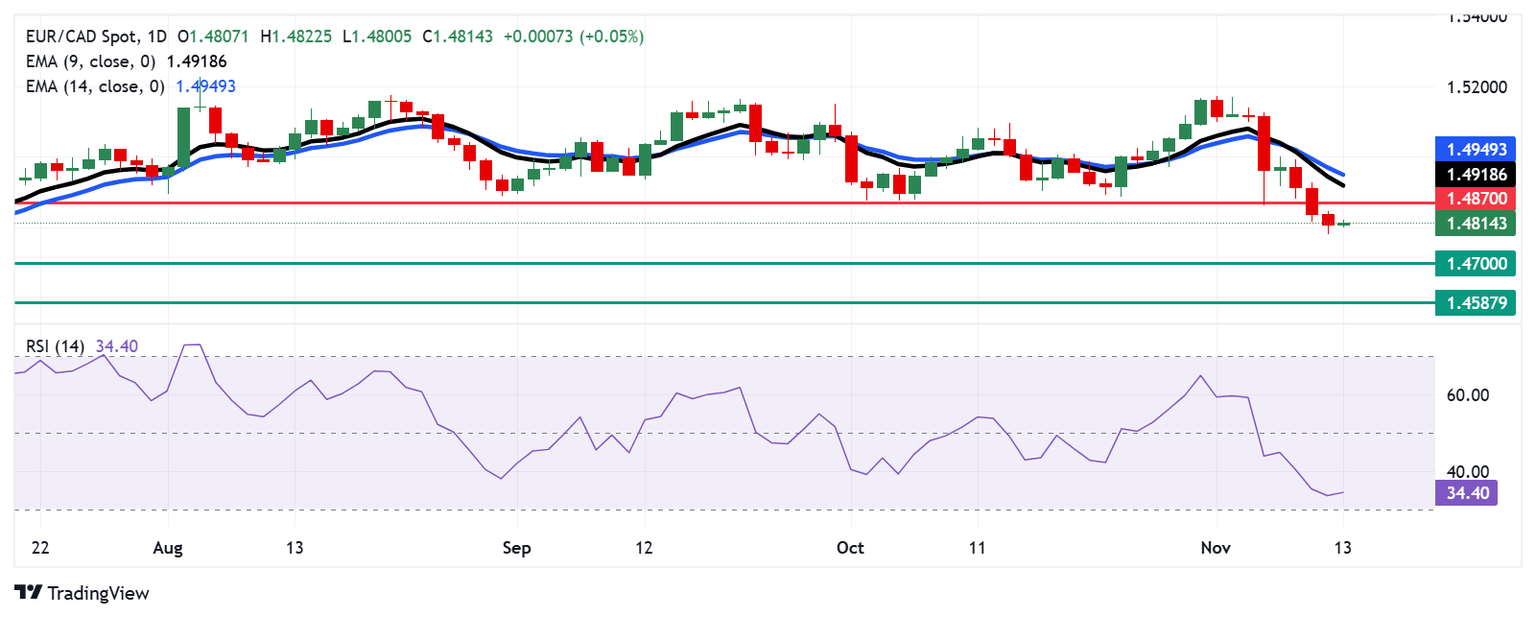Click the Sep date on time axis

pyautogui.click(x=517, y=547)
